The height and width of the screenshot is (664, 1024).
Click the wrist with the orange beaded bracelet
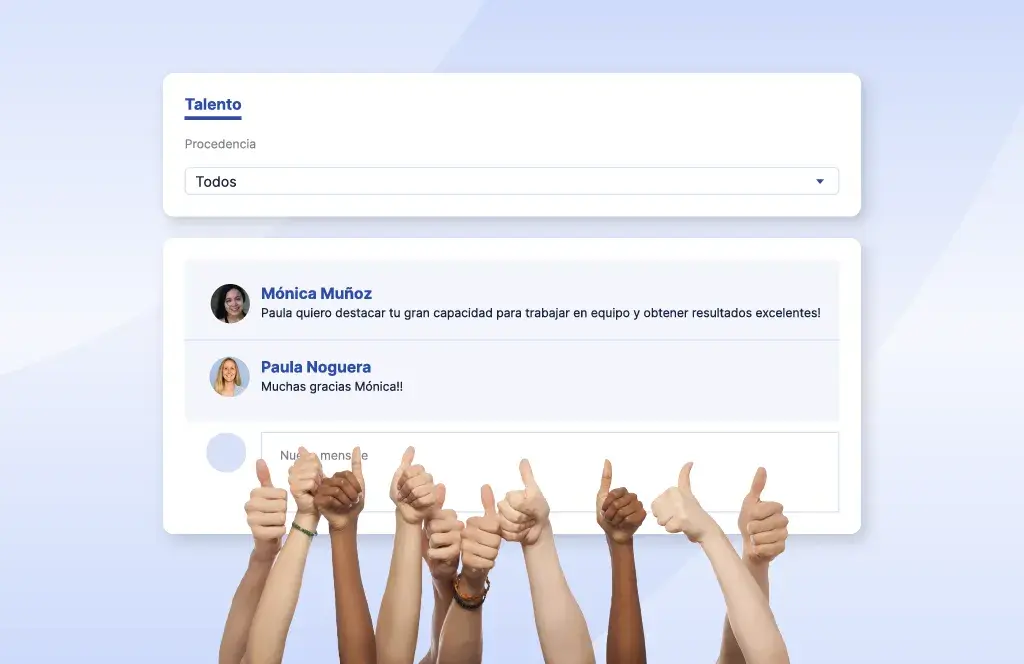tap(472, 592)
